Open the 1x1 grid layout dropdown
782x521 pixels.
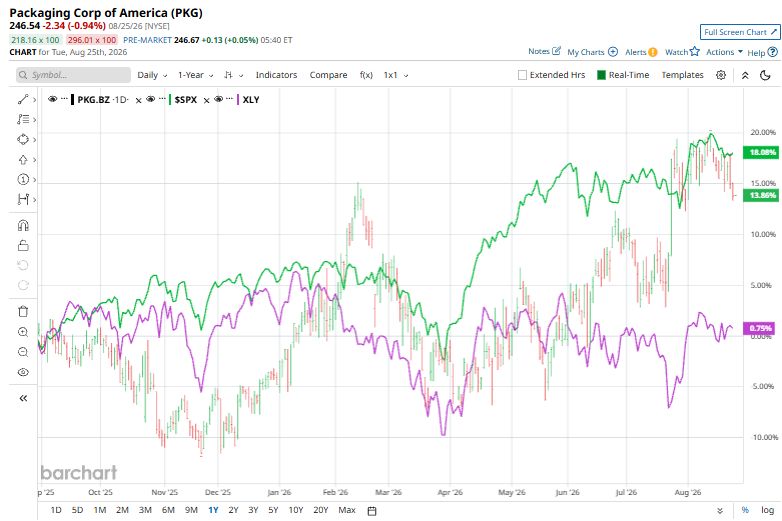point(396,75)
